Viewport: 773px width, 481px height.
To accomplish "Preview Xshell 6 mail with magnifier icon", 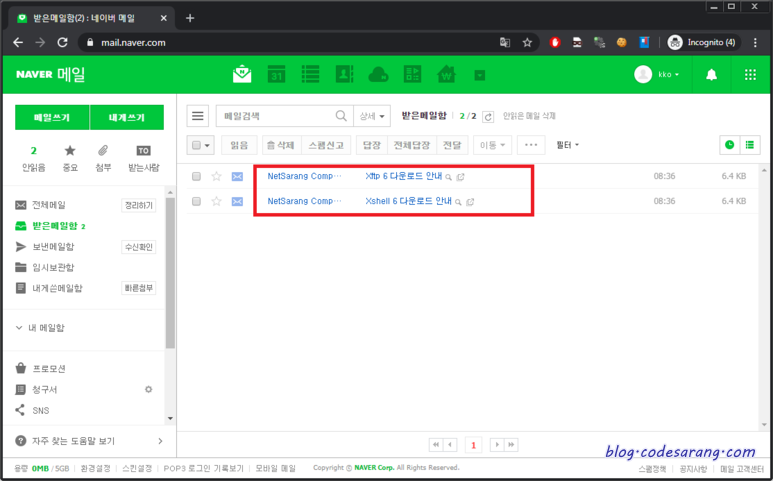I will [x=458, y=202].
